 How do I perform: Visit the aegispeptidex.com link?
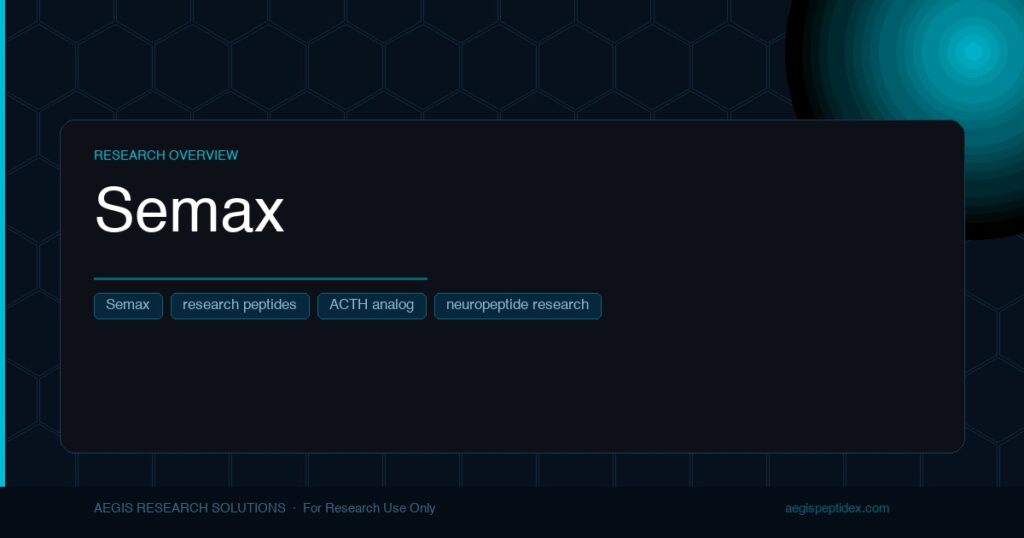837,508
